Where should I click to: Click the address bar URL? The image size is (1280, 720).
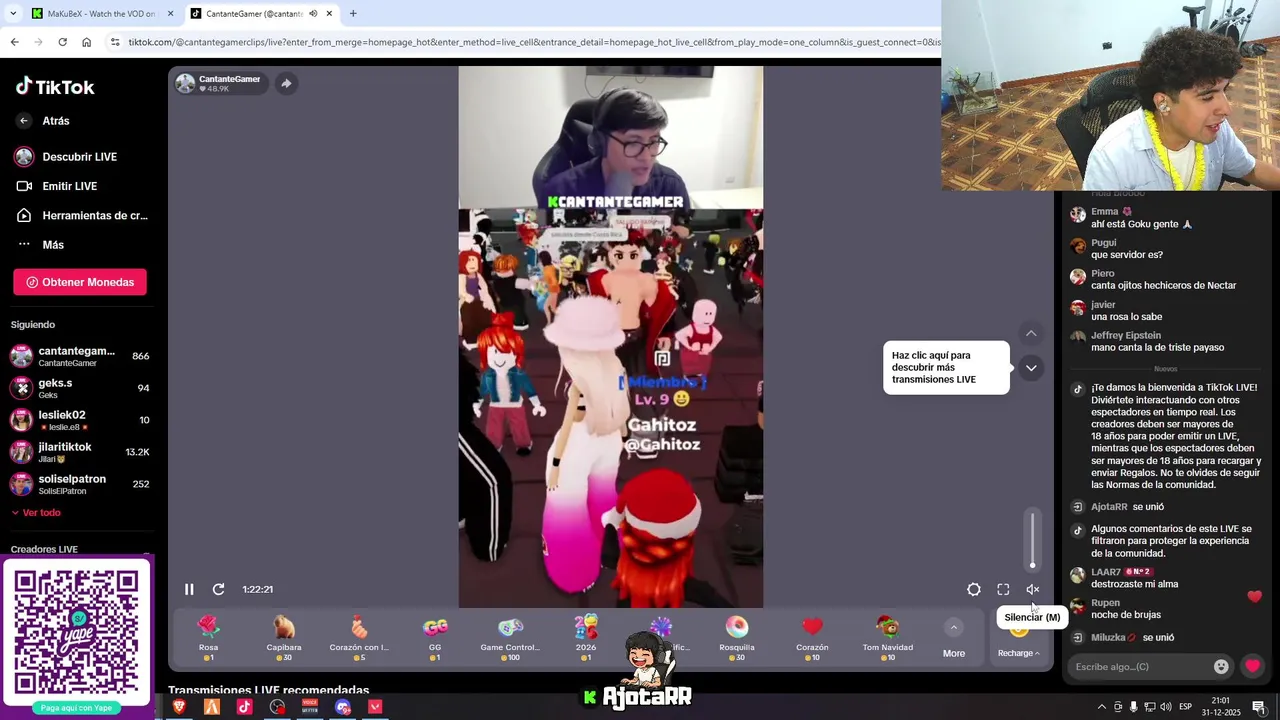(534, 42)
